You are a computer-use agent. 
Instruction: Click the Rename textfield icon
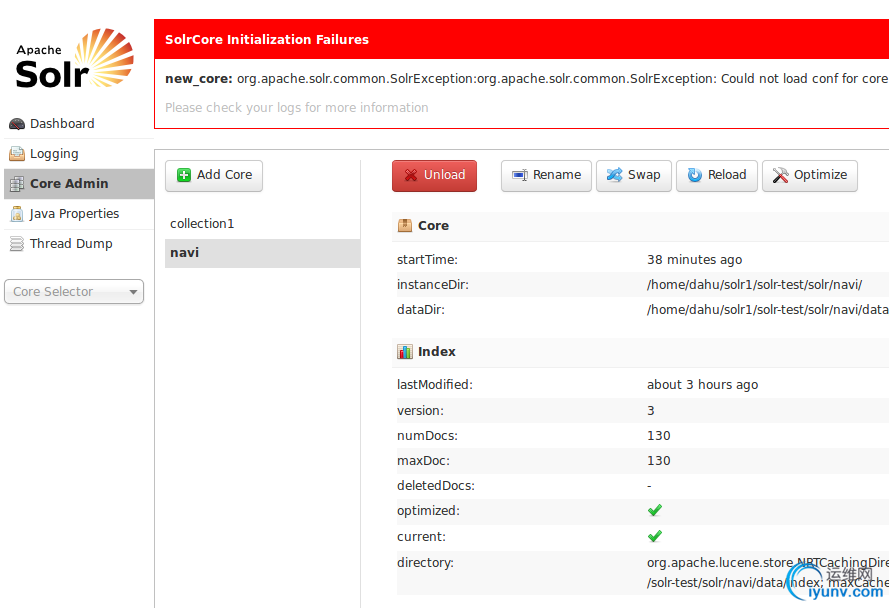point(520,175)
